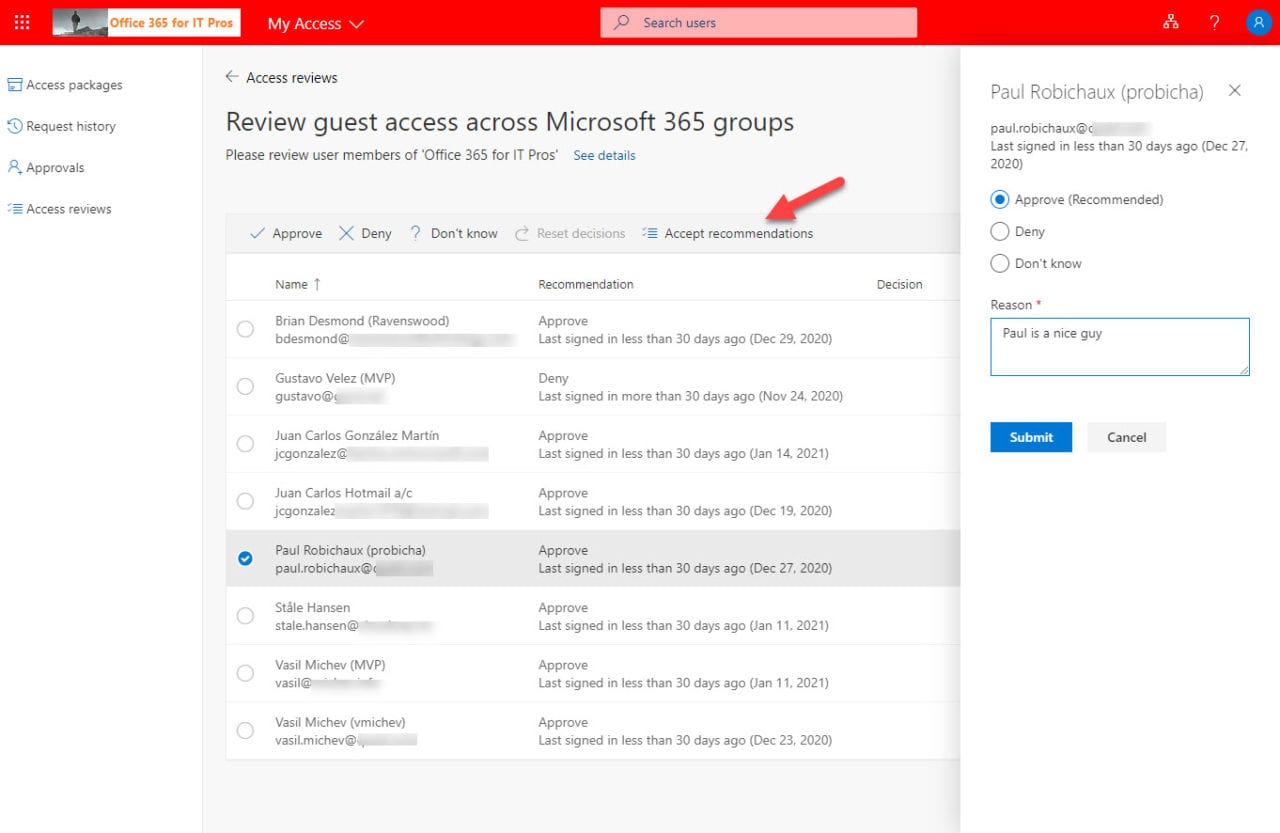1280x833 pixels.
Task: Click the Search users field
Action: pyautogui.click(x=759, y=22)
